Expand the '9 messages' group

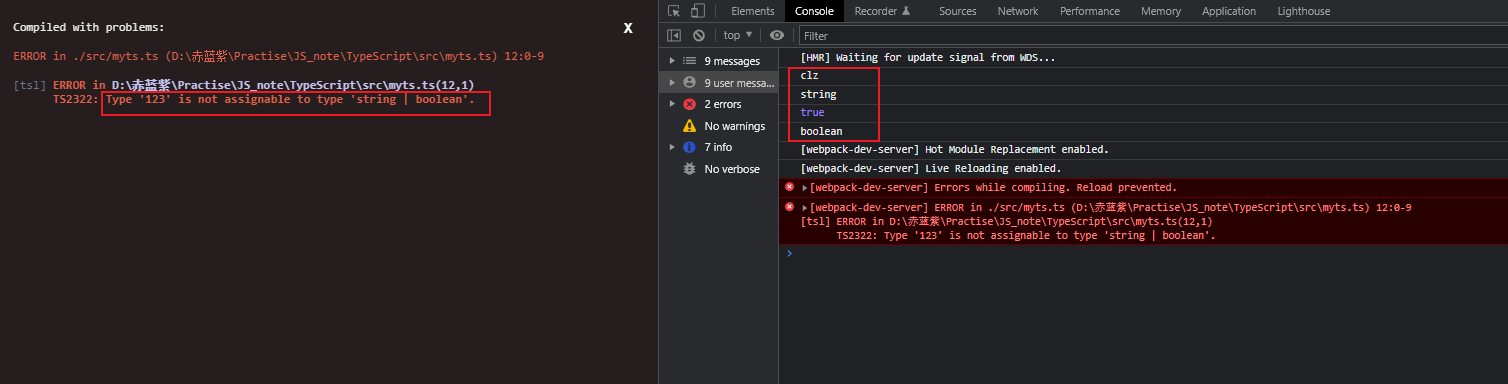(673, 61)
